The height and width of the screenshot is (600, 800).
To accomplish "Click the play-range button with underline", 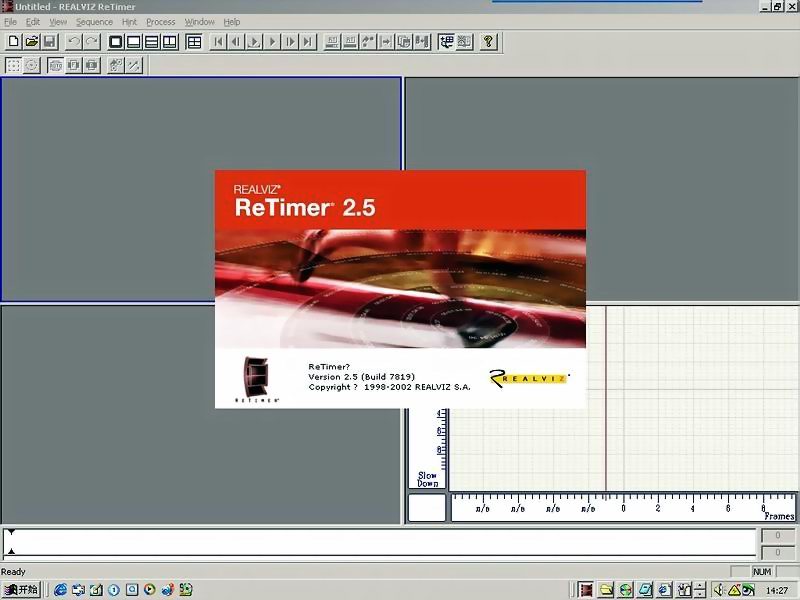I will coord(254,41).
